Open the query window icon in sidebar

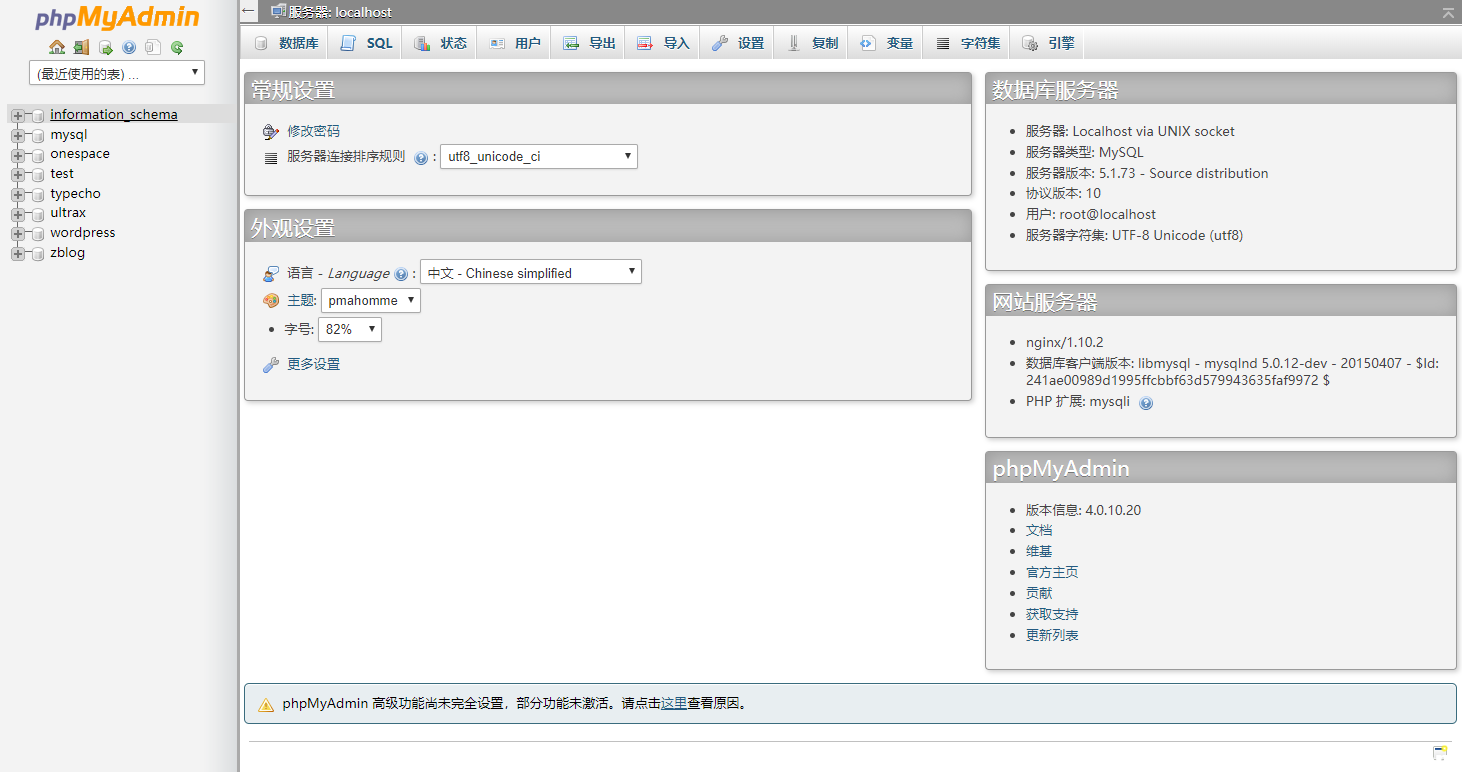pos(105,47)
